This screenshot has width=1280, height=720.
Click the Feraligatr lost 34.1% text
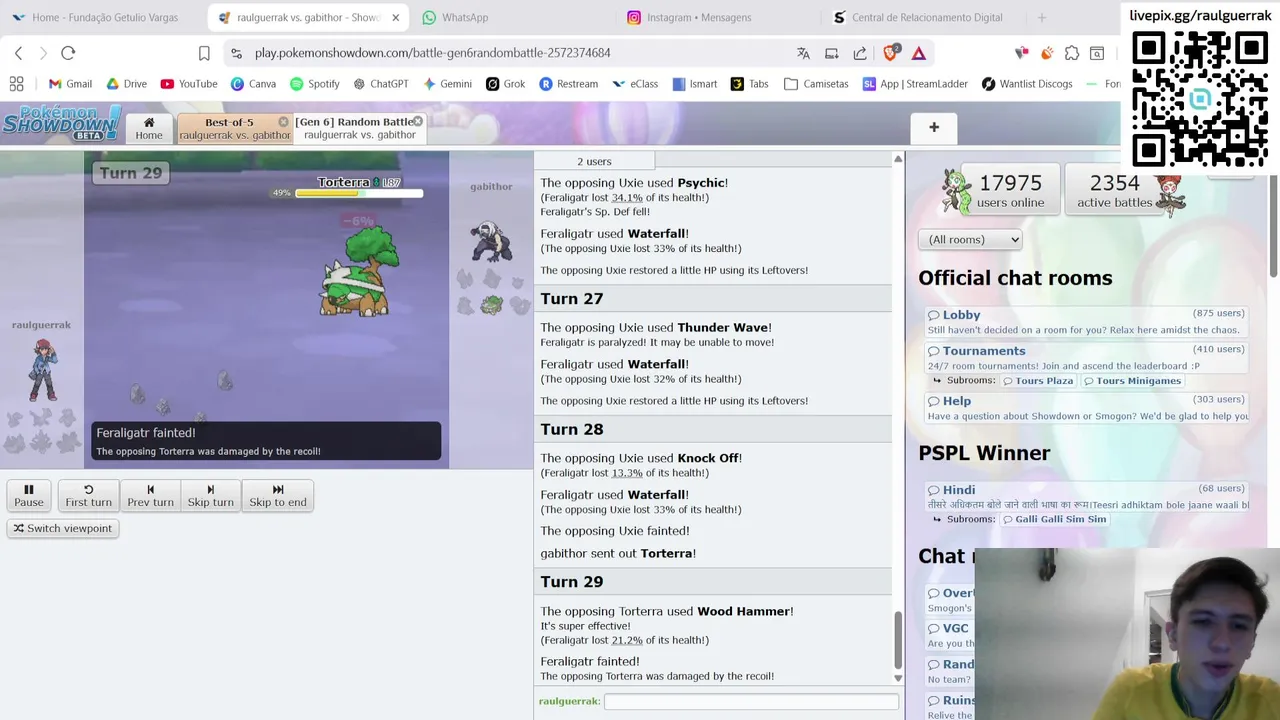[x=625, y=198]
